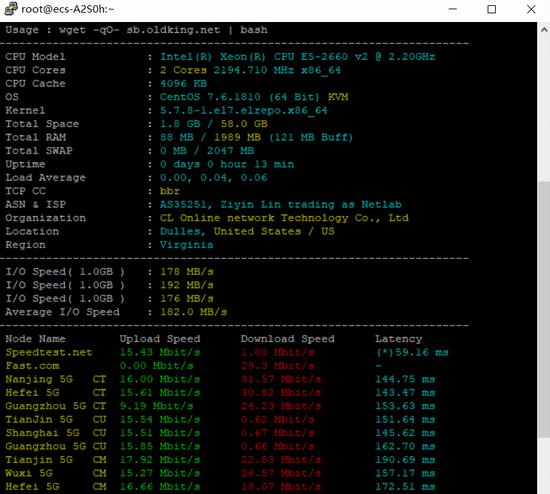Click the Organization value CL Online network Technology
The image size is (550, 494).
coord(284,218)
